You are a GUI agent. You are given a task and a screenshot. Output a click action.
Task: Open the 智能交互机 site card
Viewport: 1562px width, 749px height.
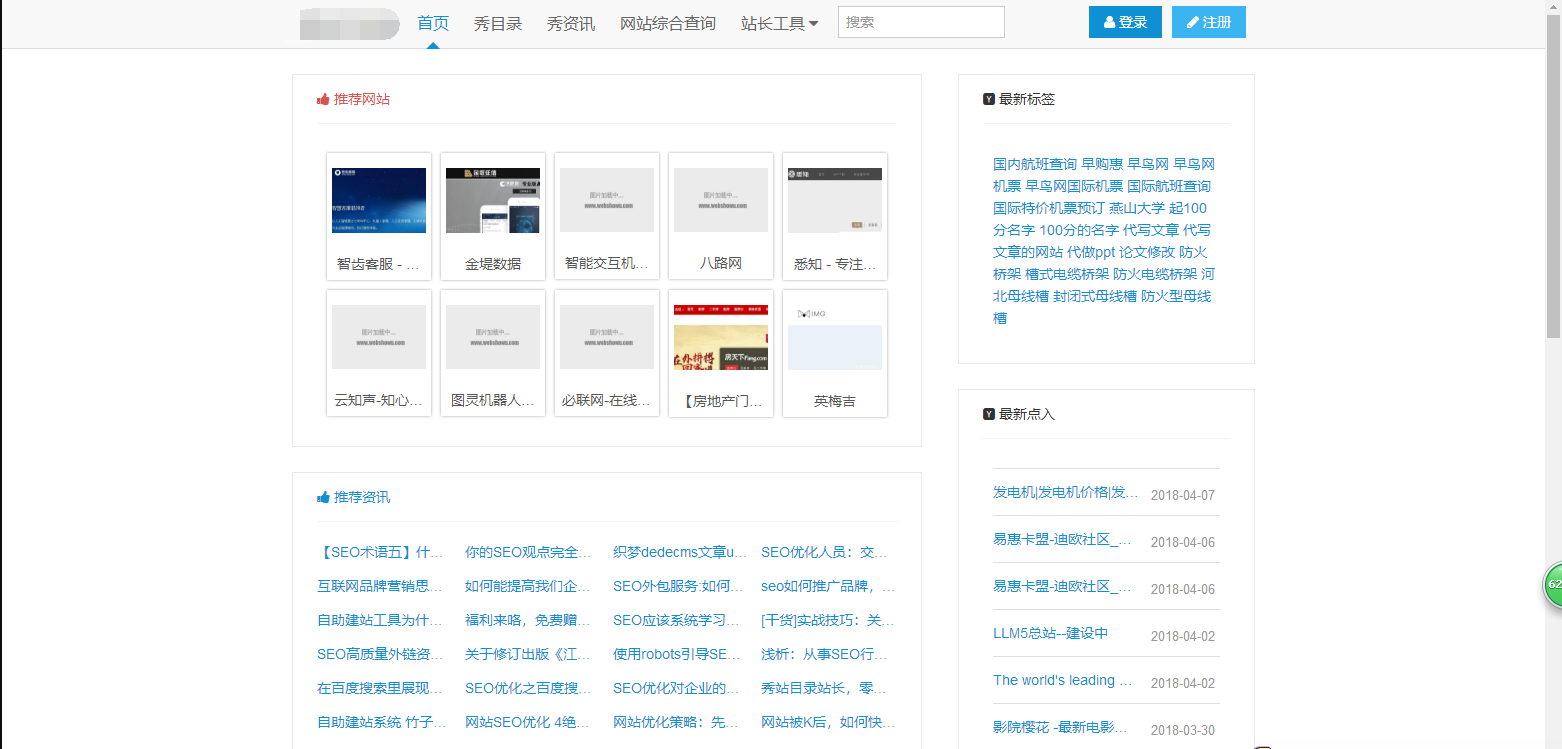[607, 215]
